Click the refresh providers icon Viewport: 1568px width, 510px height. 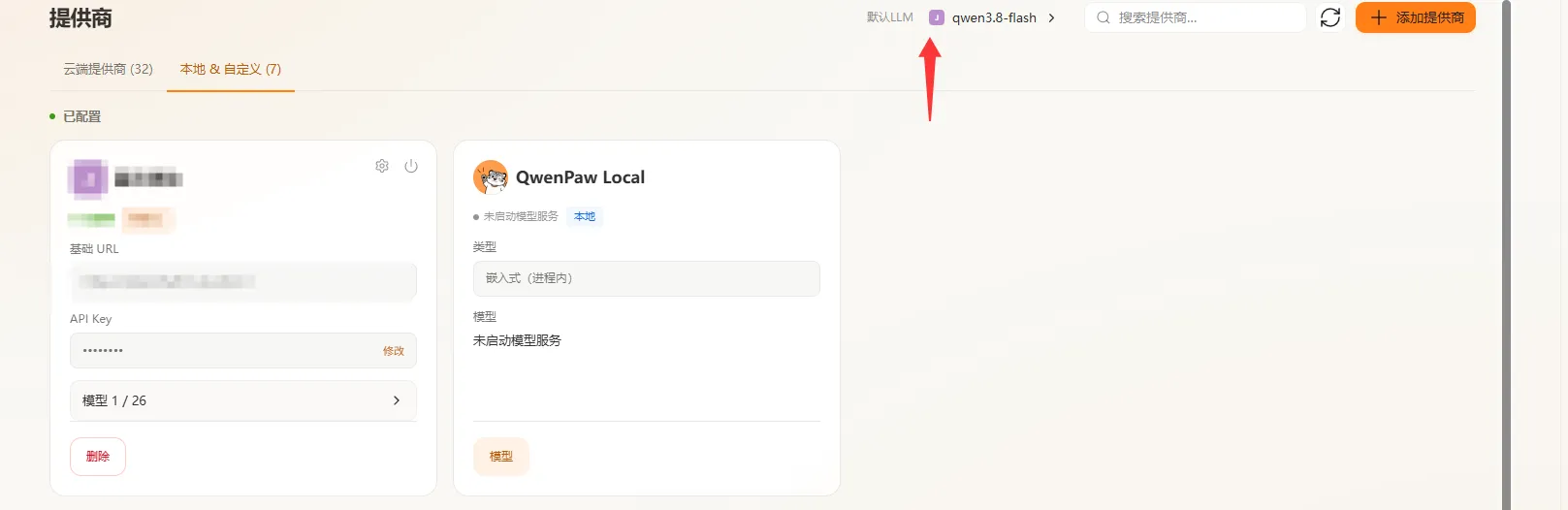[x=1330, y=17]
